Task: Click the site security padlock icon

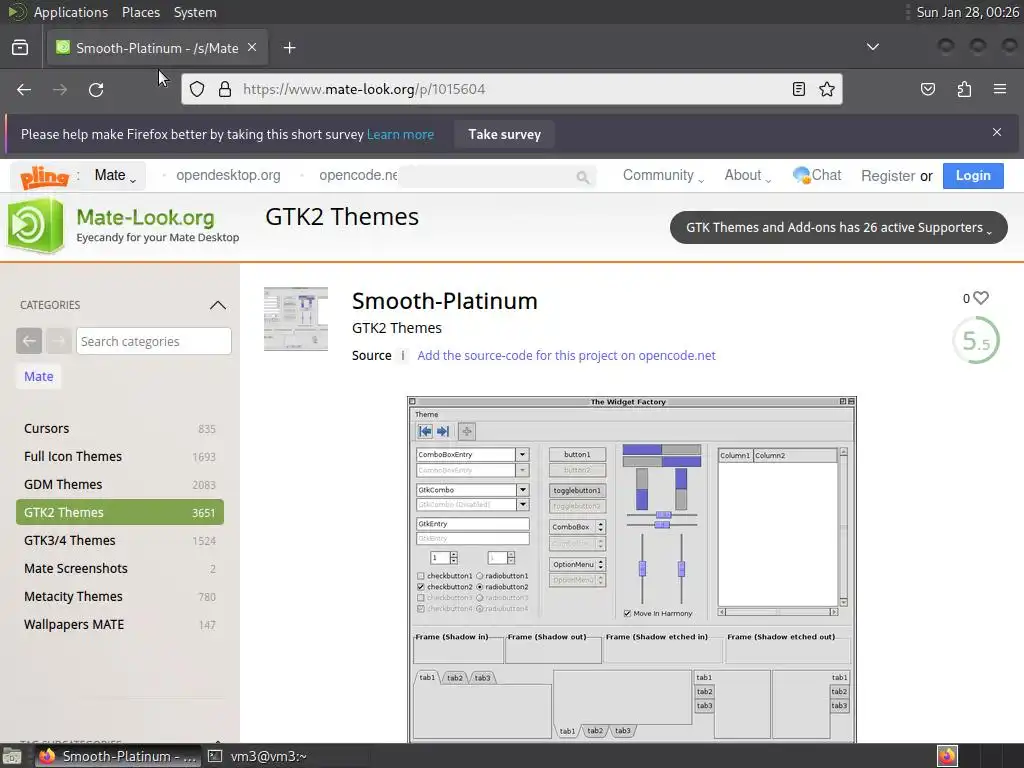Action: click(x=225, y=89)
